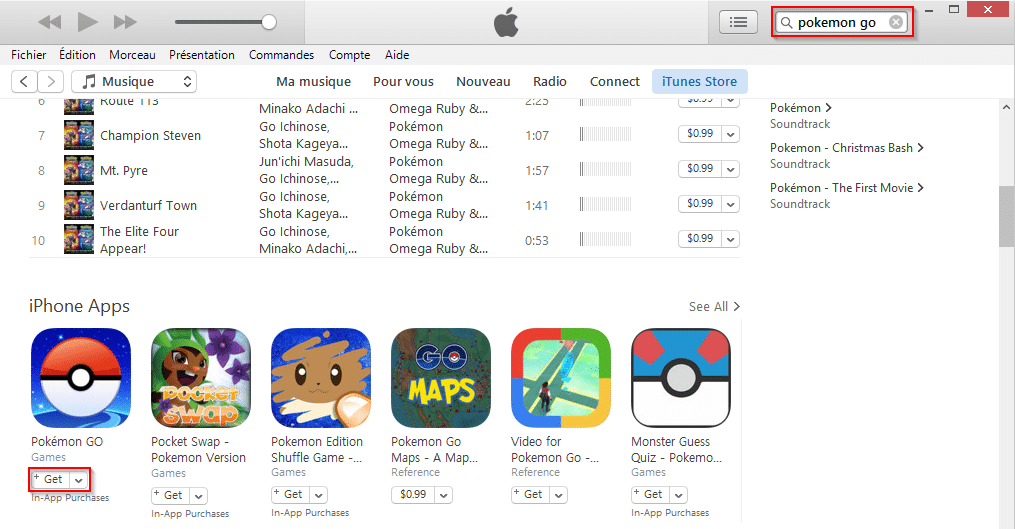This screenshot has height=529, width=1015.
Task: Switch to the Pour vous tab
Action: point(403,82)
